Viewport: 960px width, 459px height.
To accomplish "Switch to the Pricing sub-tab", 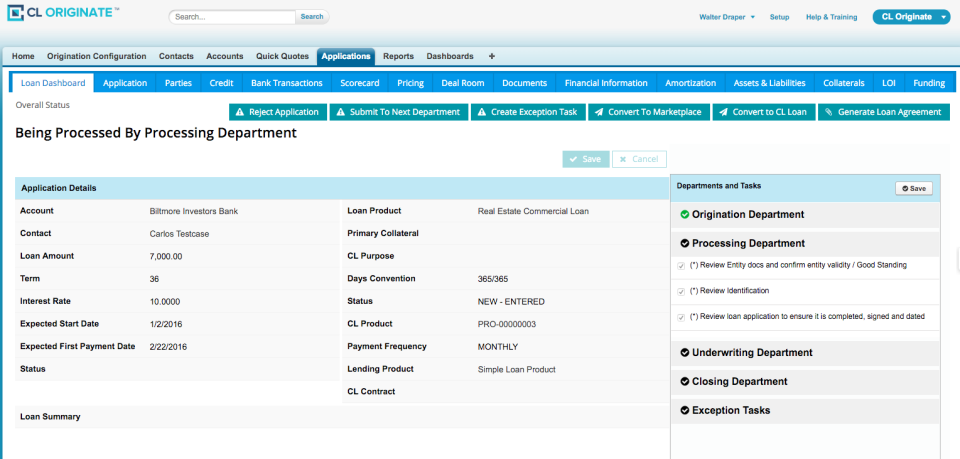I will click(410, 83).
